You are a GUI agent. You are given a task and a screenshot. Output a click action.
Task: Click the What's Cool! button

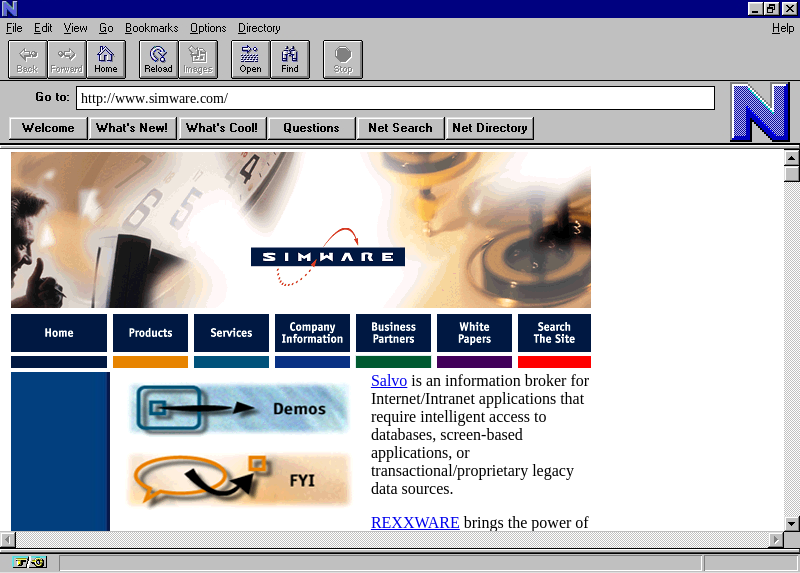pos(222,128)
